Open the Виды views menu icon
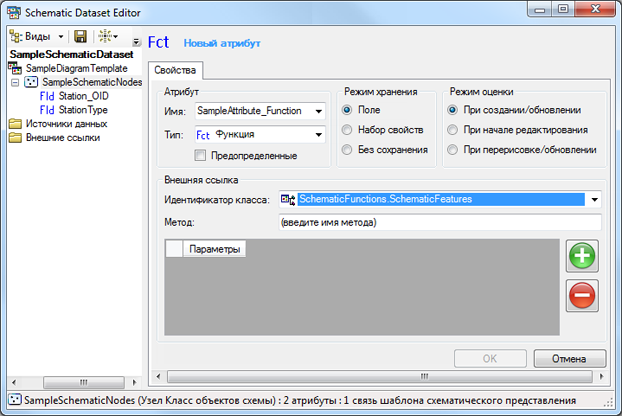Viewport: 622px width, 416px height. point(16,36)
